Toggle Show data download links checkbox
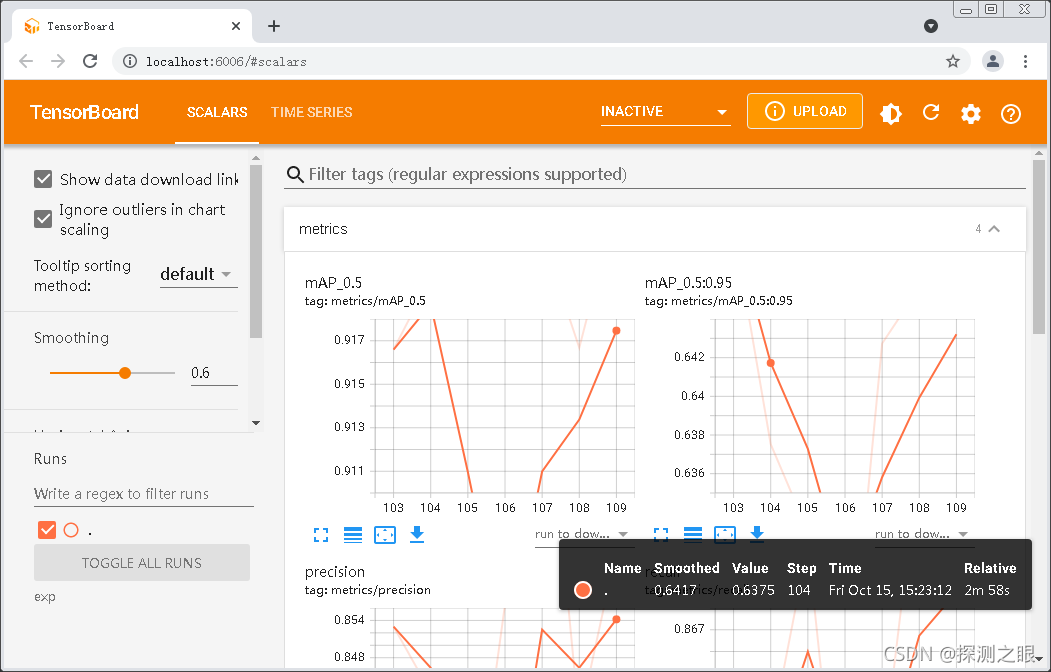This screenshot has width=1051, height=672. [x=43, y=179]
